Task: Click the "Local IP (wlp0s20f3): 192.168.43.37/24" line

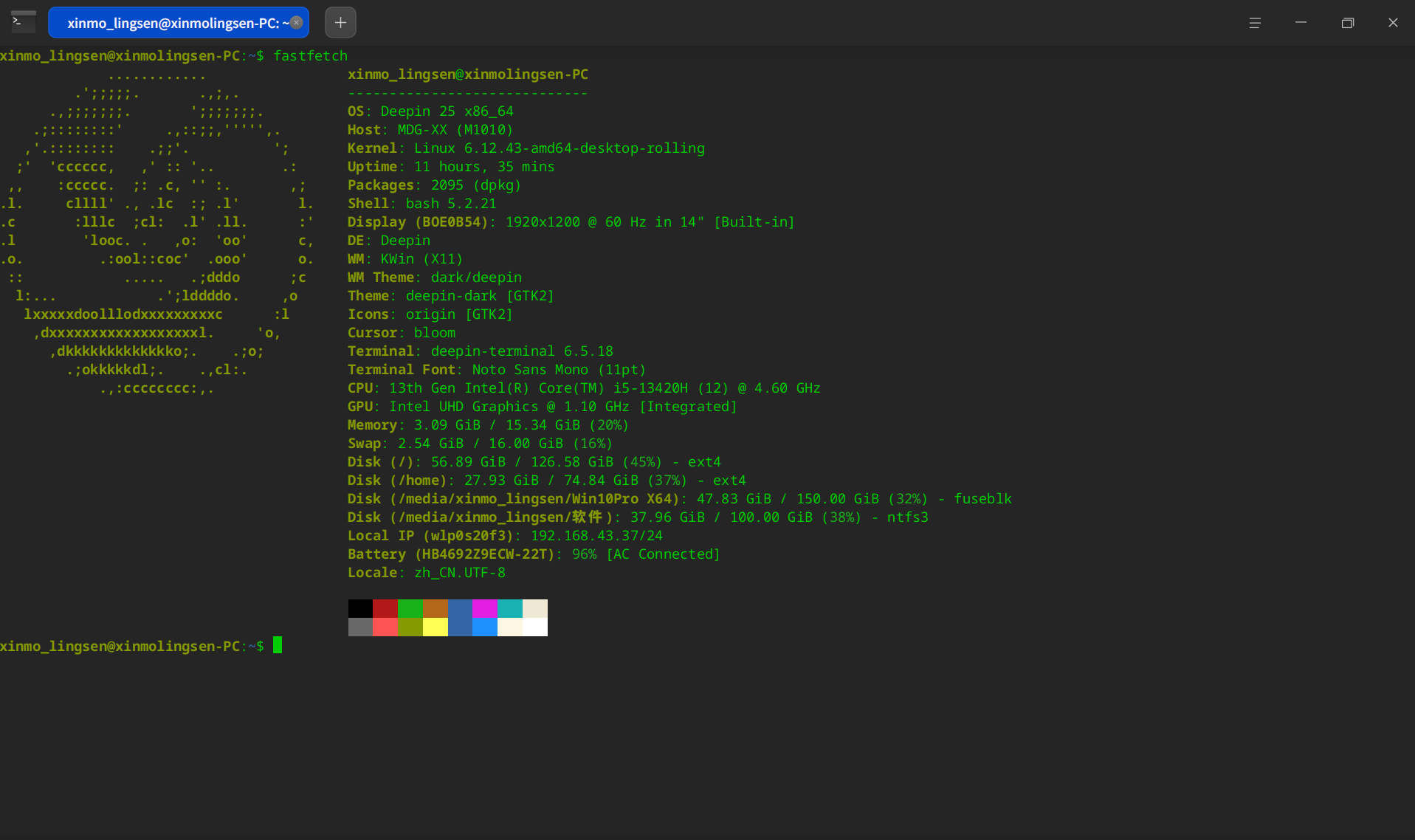Action: click(x=506, y=535)
